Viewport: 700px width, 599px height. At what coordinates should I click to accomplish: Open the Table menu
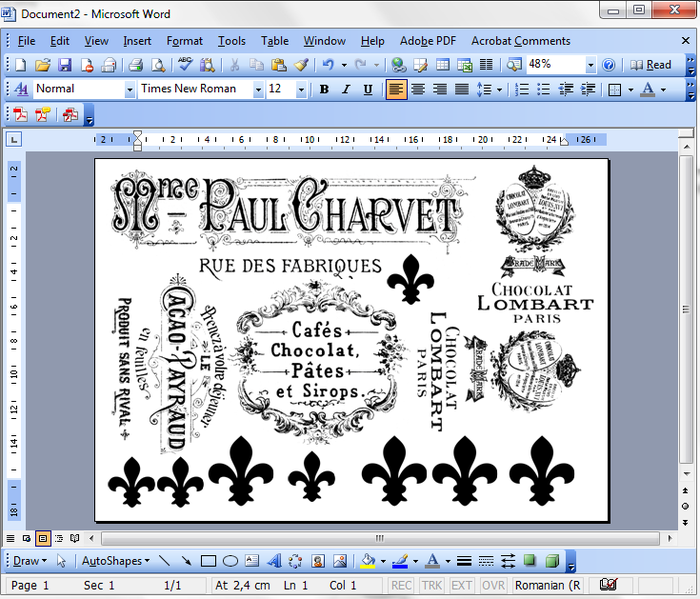(275, 41)
